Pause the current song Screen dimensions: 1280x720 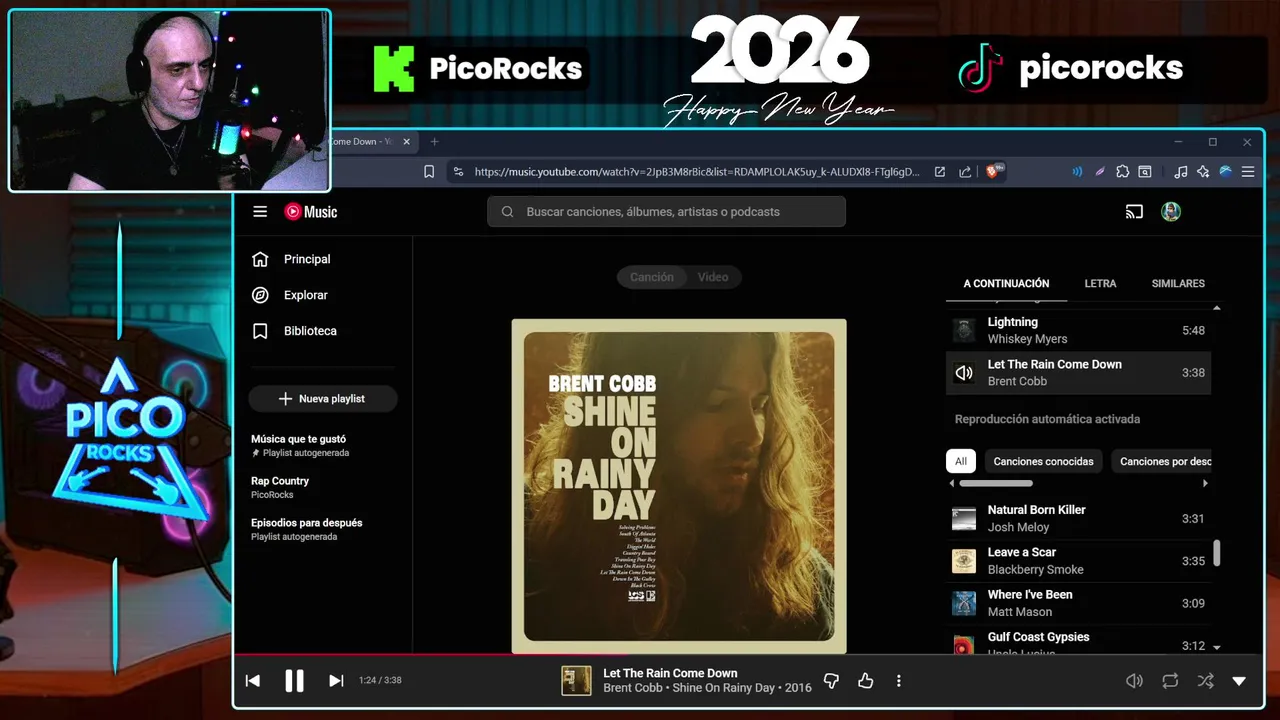294,681
